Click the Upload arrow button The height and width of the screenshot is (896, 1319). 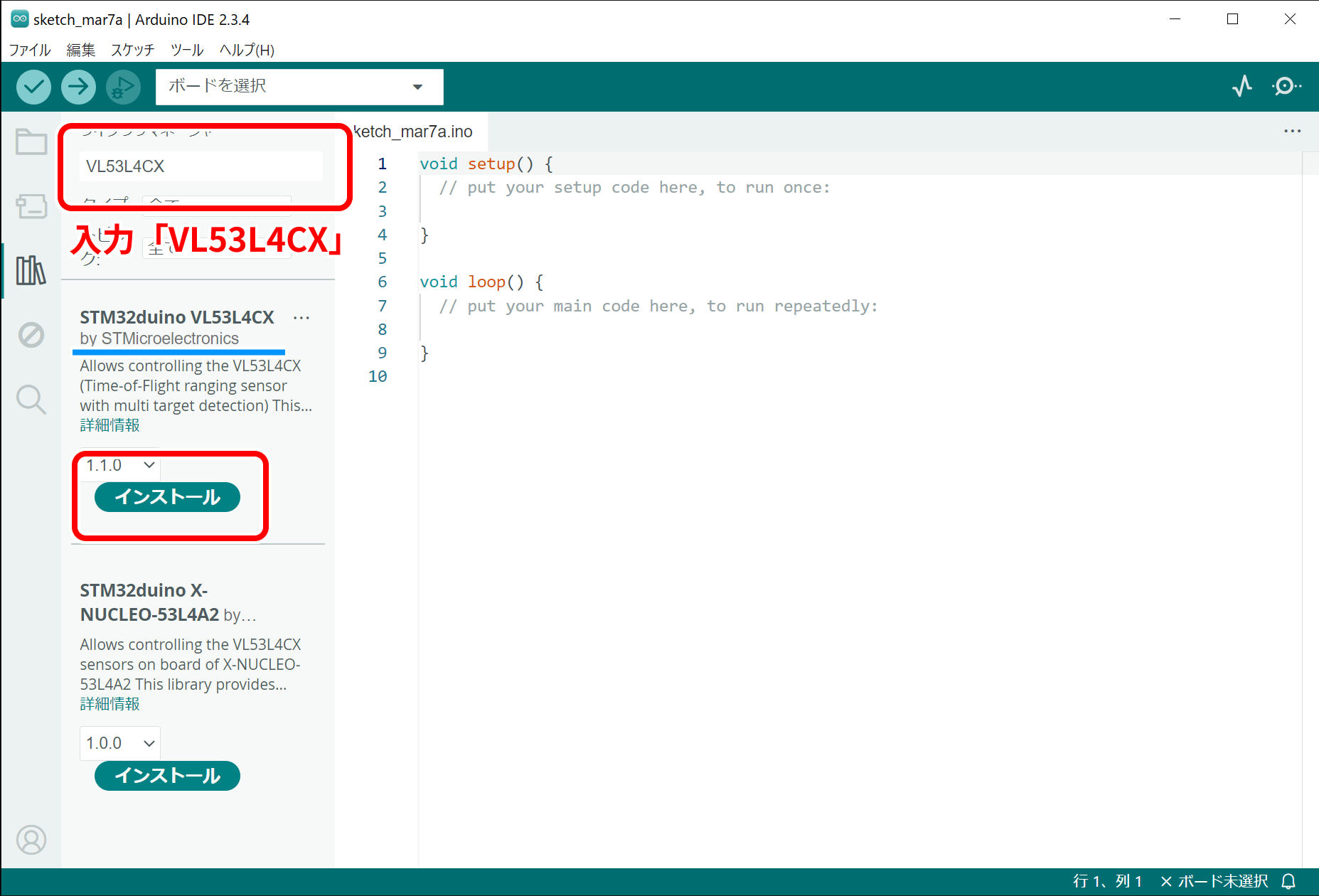pos(78,87)
